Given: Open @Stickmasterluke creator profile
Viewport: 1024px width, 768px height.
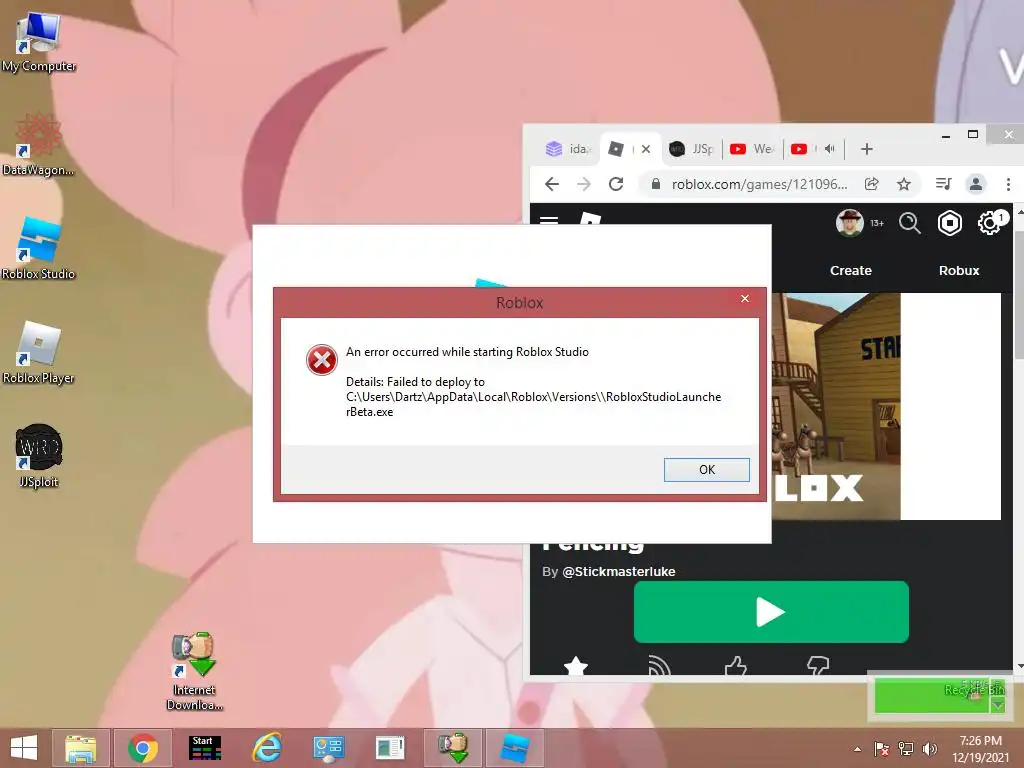Looking at the screenshot, I should click(x=618, y=571).
